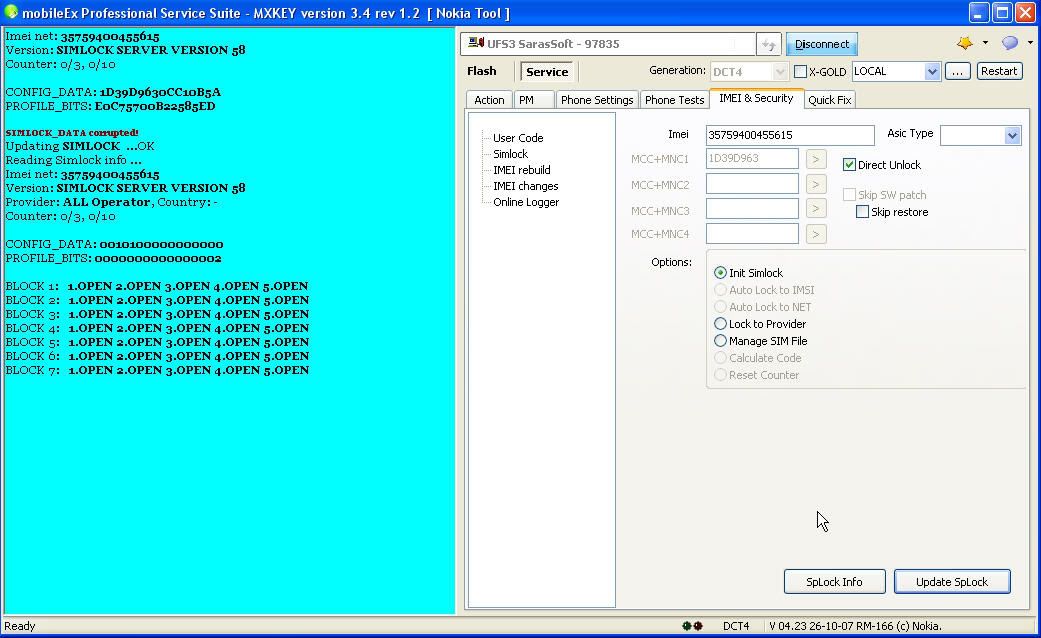1041x638 pixels.
Task: Open the Phone Tests tab
Action: click(x=675, y=100)
